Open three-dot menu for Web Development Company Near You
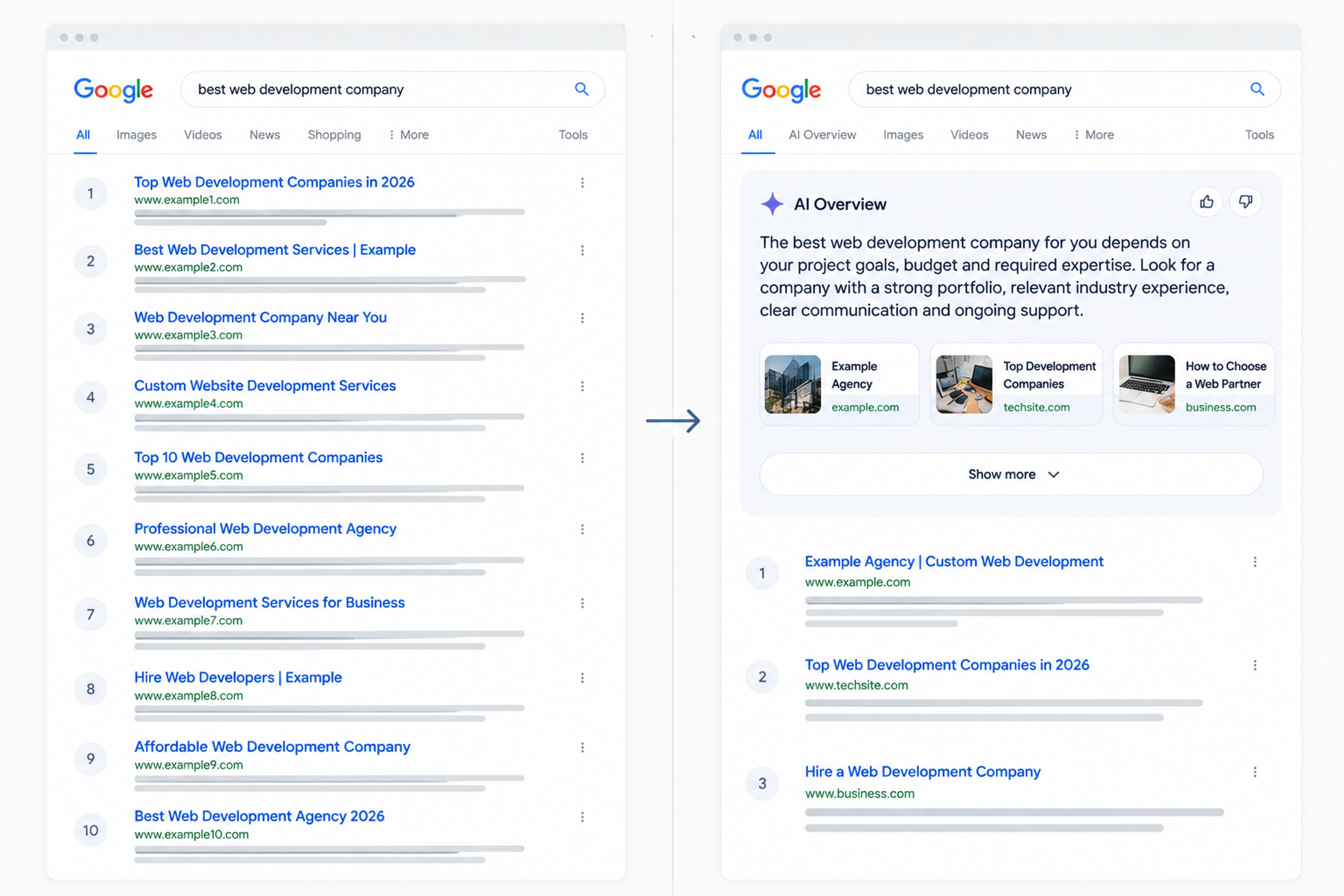Viewport: 1344px width, 896px height. pyautogui.click(x=582, y=318)
